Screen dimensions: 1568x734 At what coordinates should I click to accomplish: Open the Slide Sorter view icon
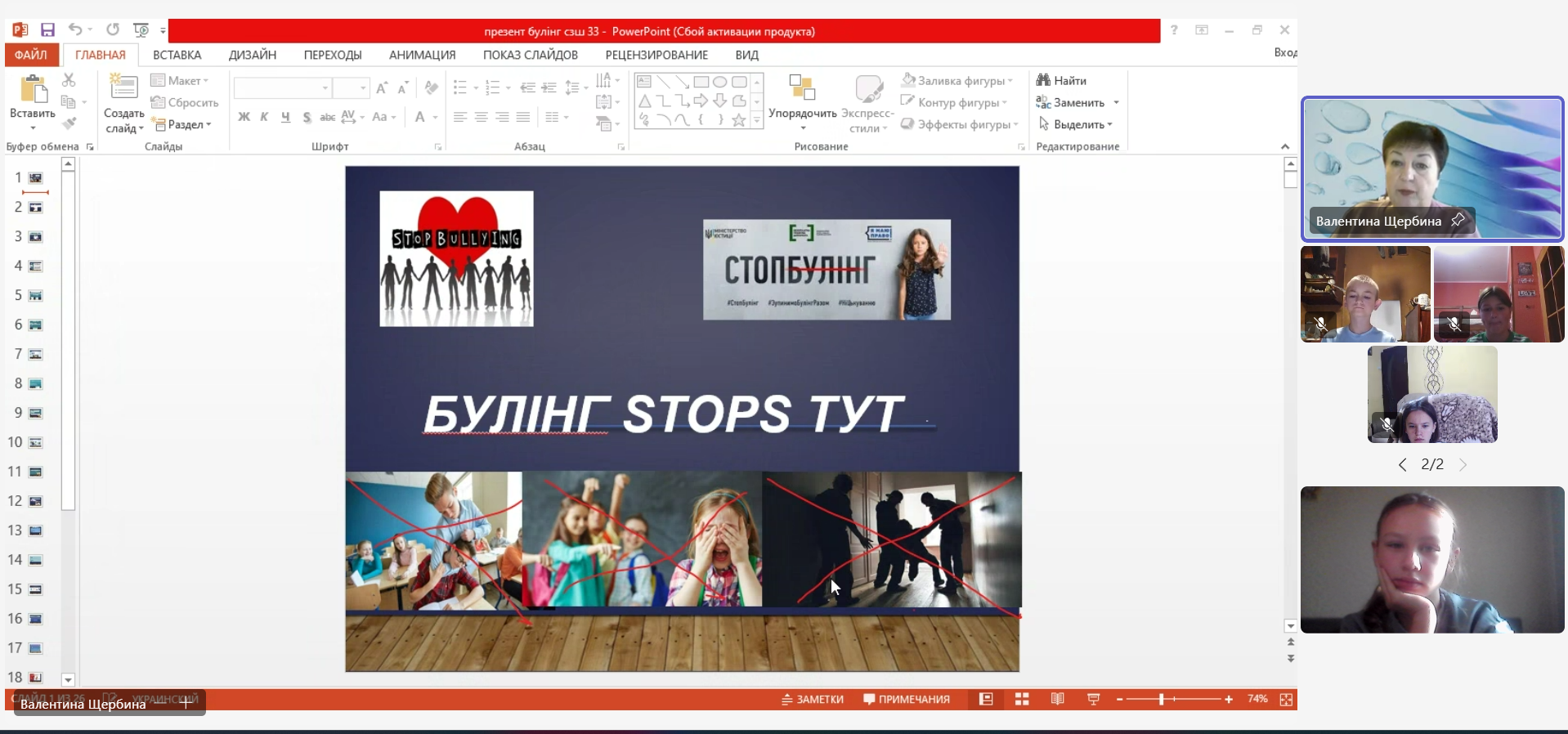click(x=1022, y=699)
